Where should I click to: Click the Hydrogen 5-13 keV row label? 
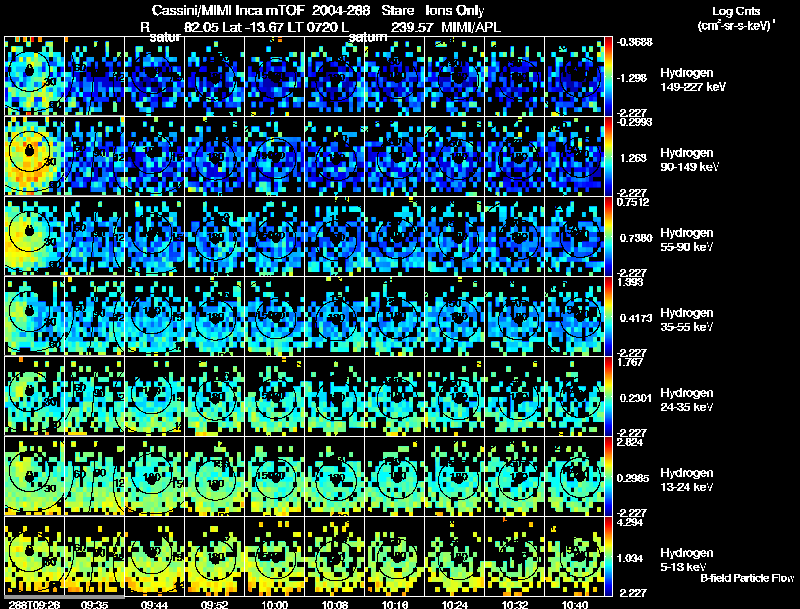click(687, 560)
